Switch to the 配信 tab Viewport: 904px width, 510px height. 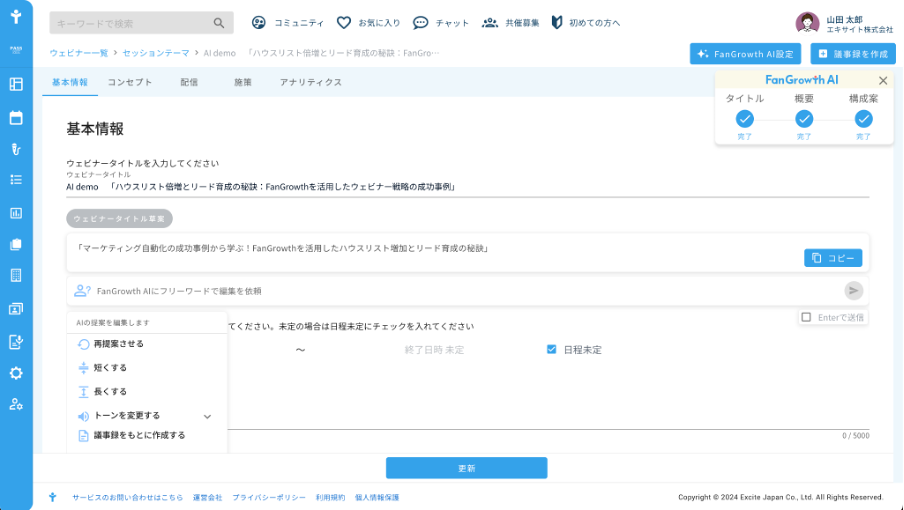189,82
